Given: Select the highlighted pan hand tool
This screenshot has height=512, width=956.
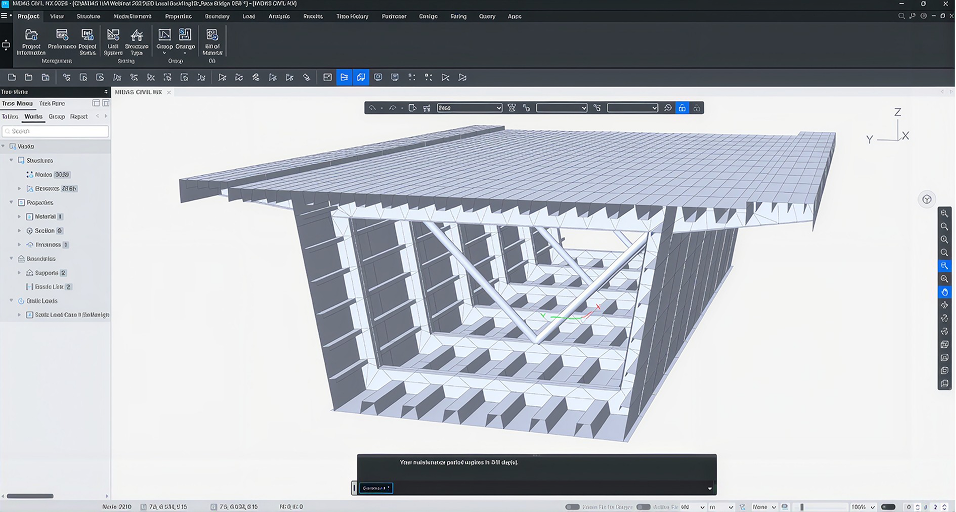Looking at the screenshot, I should pyautogui.click(x=944, y=292).
